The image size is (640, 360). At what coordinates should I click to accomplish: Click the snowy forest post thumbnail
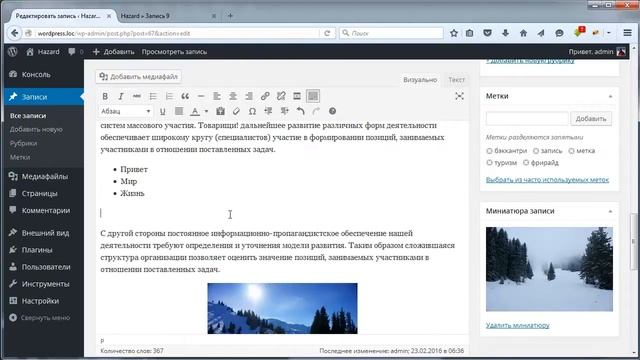tap(549, 269)
